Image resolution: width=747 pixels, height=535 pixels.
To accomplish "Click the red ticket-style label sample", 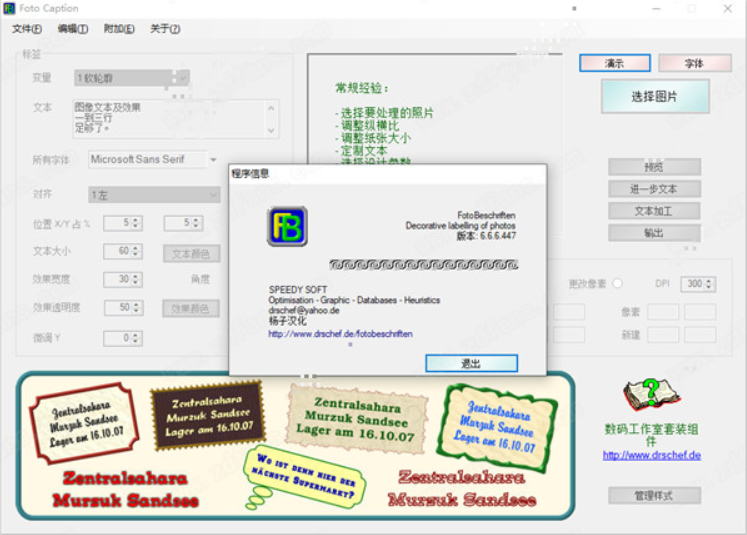I will point(85,424).
